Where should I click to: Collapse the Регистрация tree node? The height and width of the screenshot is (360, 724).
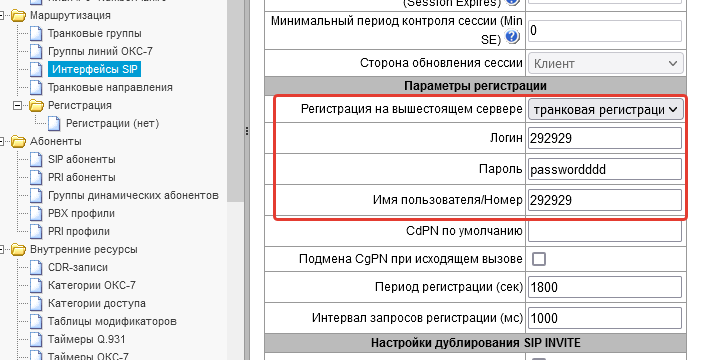[18, 106]
